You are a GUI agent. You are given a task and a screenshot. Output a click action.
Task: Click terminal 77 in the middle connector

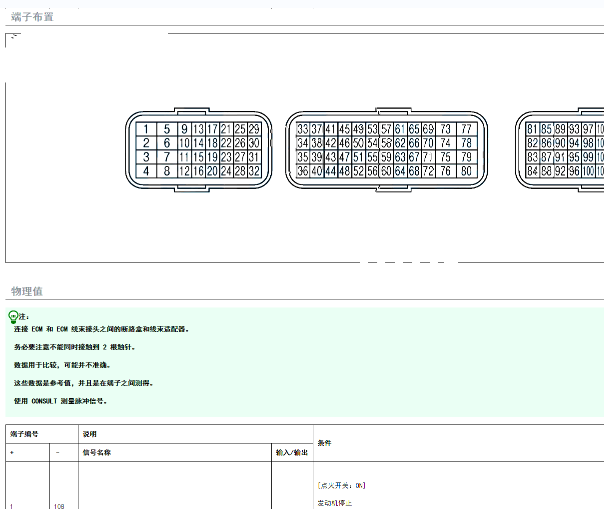pos(466,129)
